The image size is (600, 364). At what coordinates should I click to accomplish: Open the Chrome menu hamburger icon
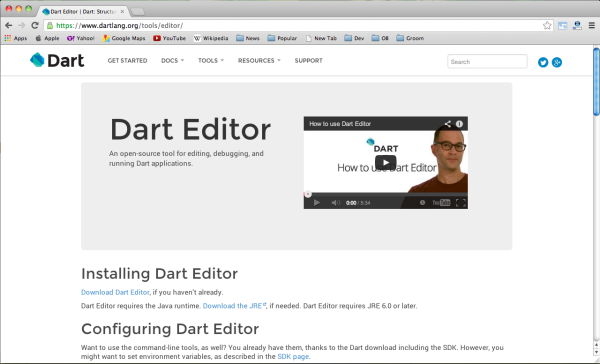click(592, 26)
